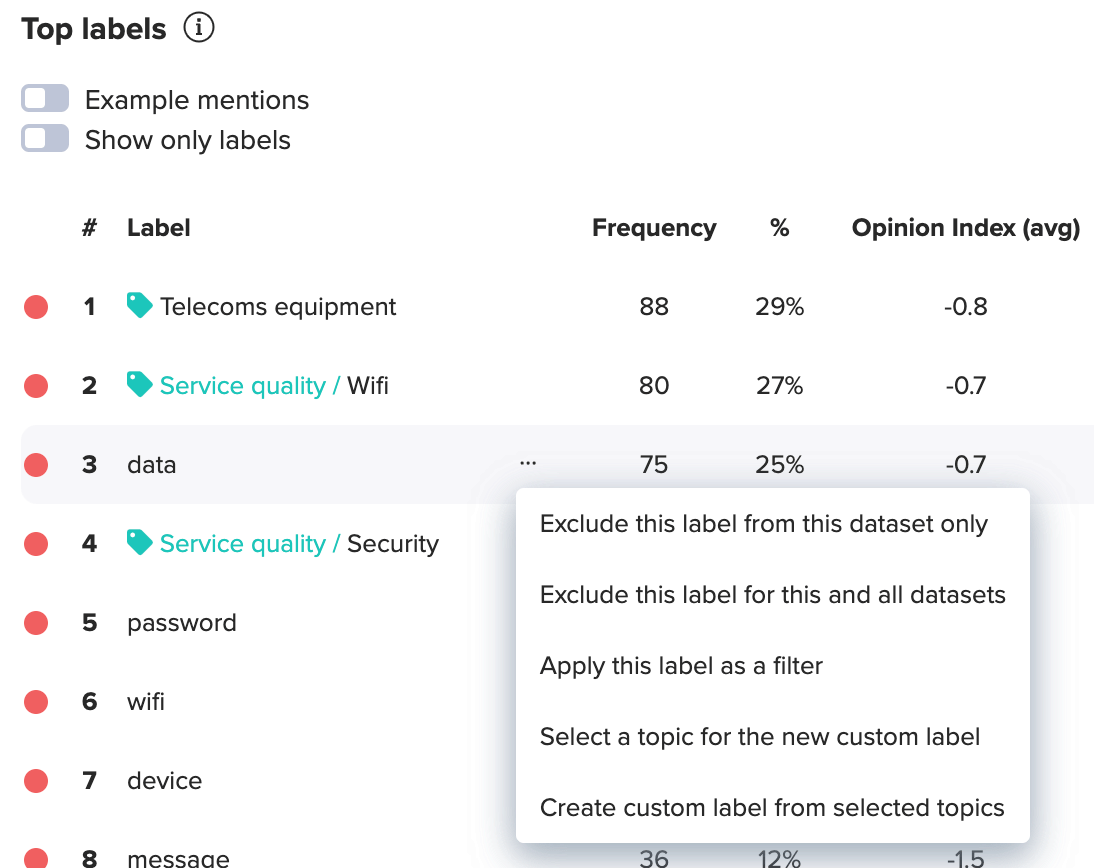Click the red sentiment dot beside password
This screenshot has height=868, width=1094.
36,623
